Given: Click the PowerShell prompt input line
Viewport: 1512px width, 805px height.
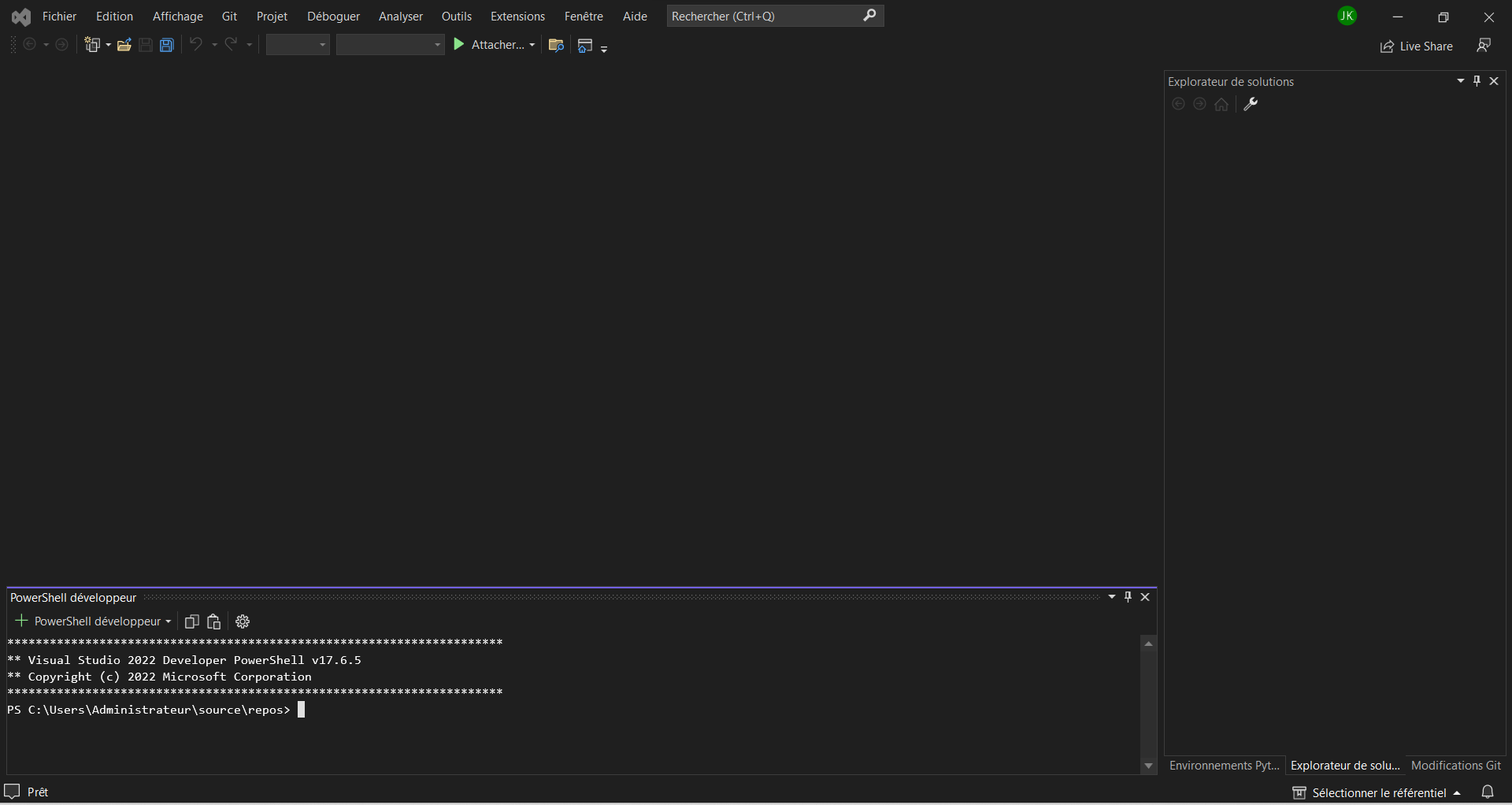Looking at the screenshot, I should pyautogui.click(x=573, y=710).
